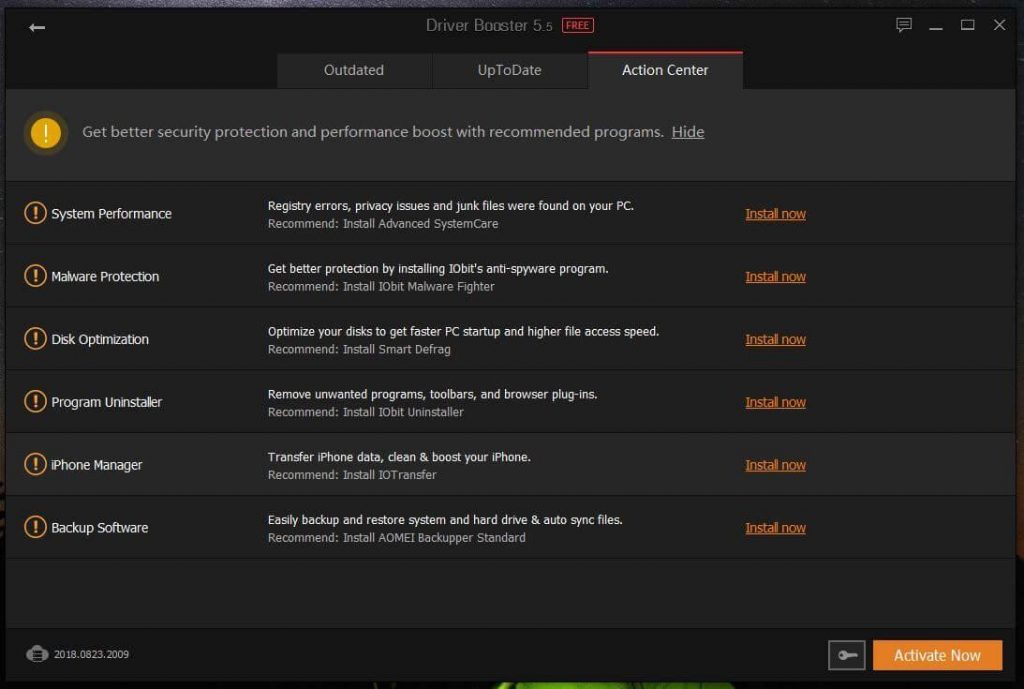
Task: Click the license key icon button
Action: click(846, 655)
